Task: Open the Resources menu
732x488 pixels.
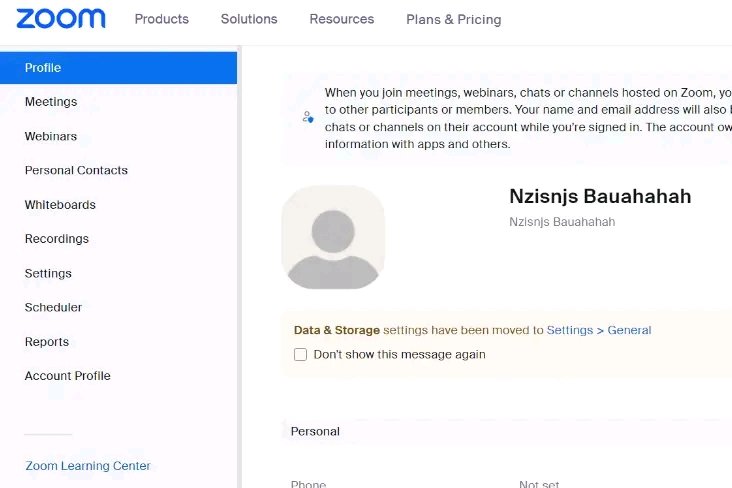Action: pos(342,19)
